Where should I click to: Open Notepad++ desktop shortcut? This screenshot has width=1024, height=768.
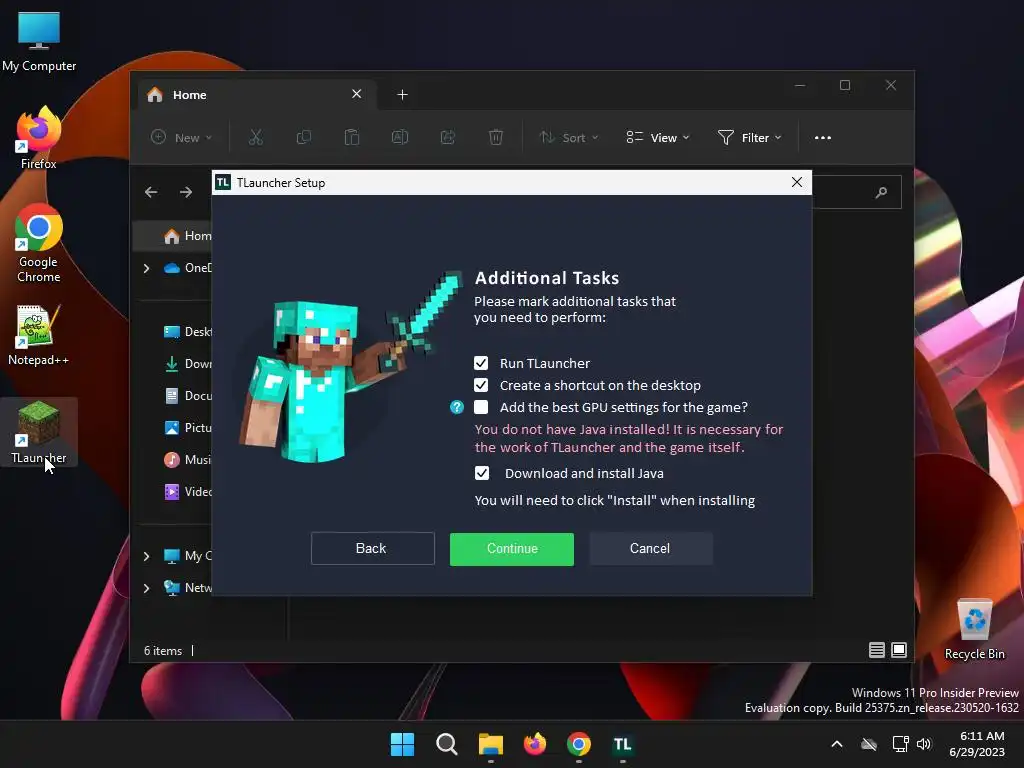point(39,335)
